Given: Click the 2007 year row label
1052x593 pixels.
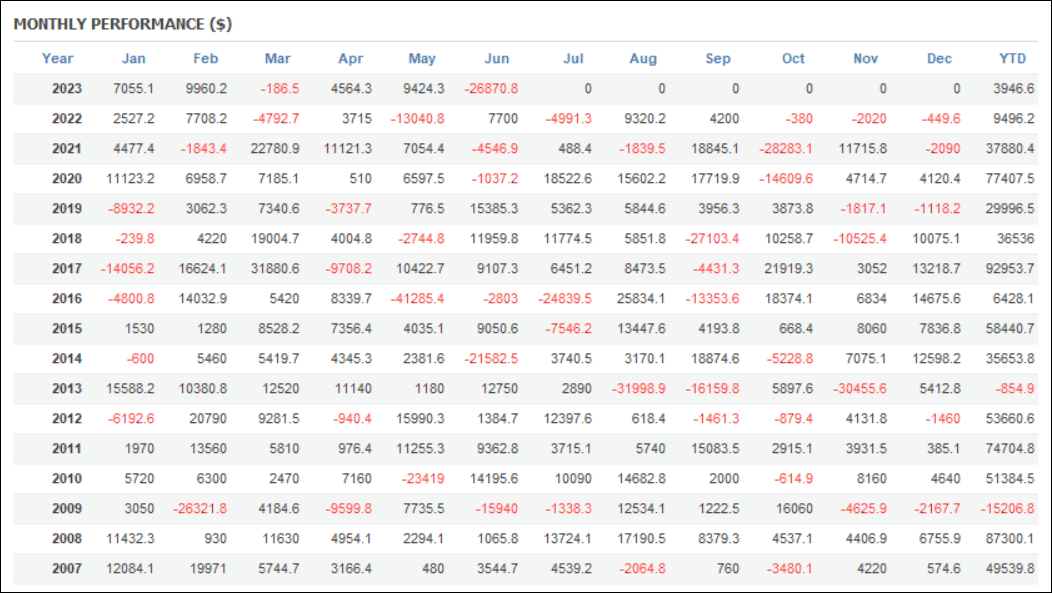Looking at the screenshot, I should [67, 569].
